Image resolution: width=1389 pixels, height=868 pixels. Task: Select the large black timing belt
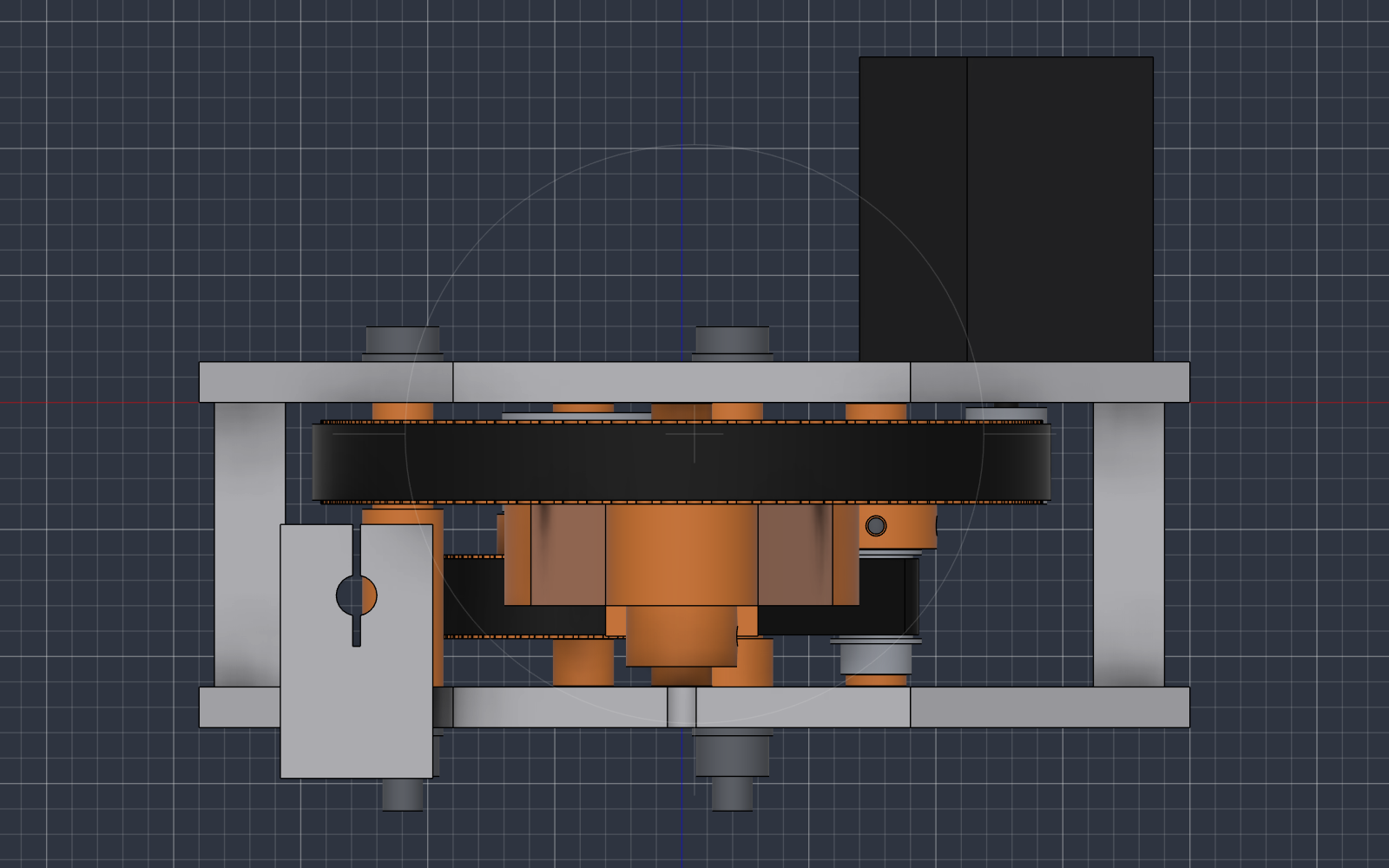click(681, 462)
